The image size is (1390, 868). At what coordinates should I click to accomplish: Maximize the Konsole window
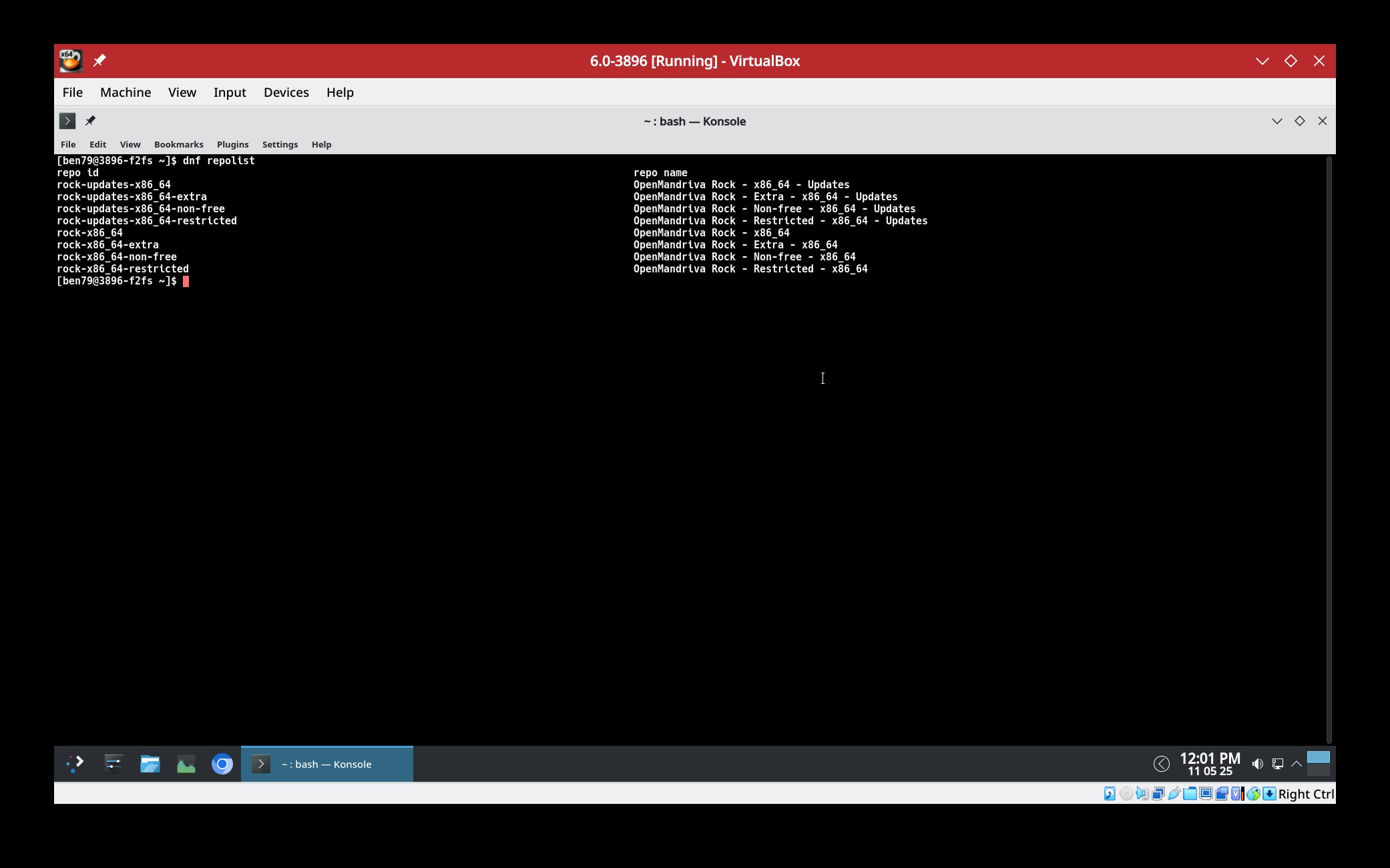click(x=1300, y=121)
